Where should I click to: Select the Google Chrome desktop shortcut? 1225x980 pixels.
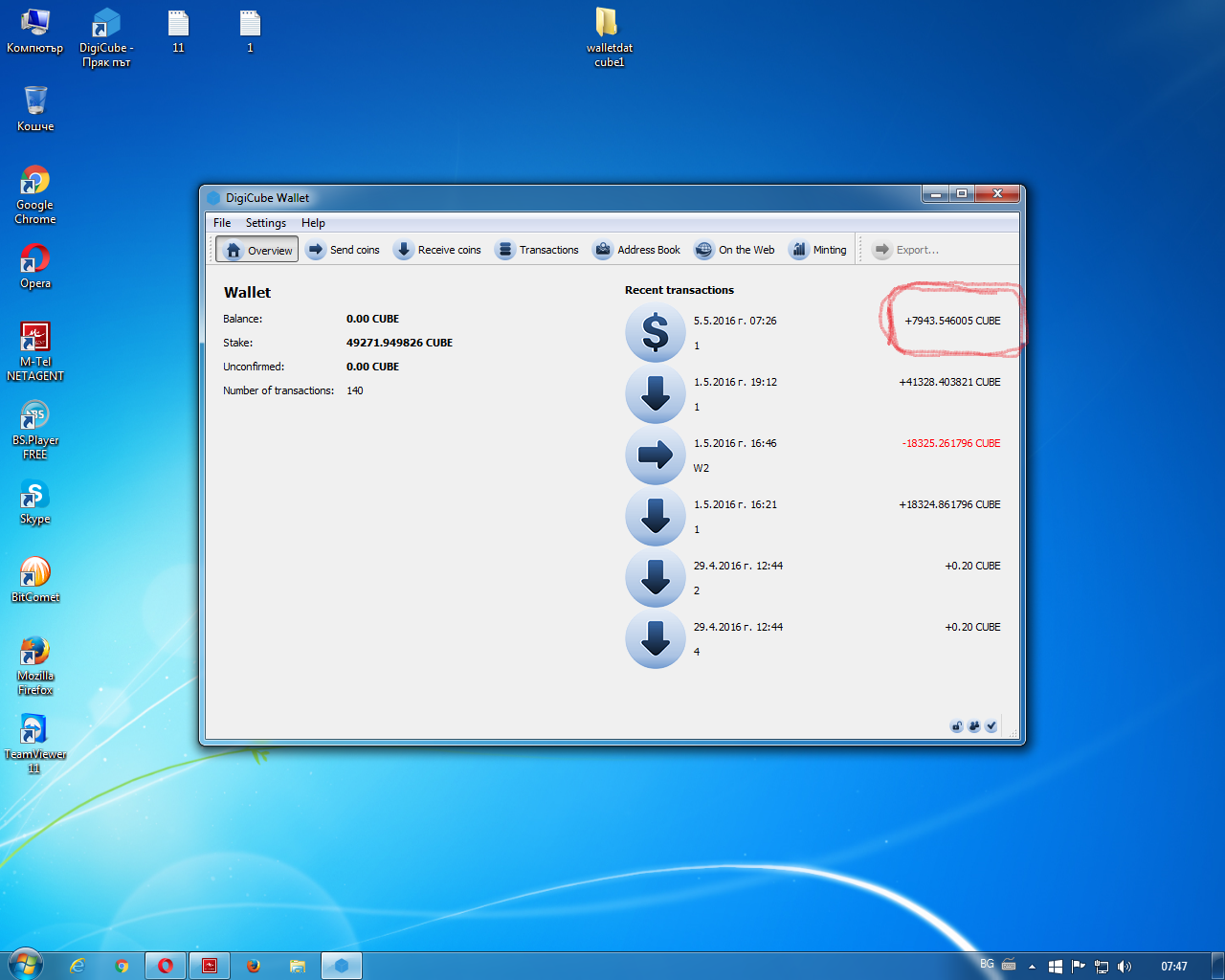click(x=35, y=194)
